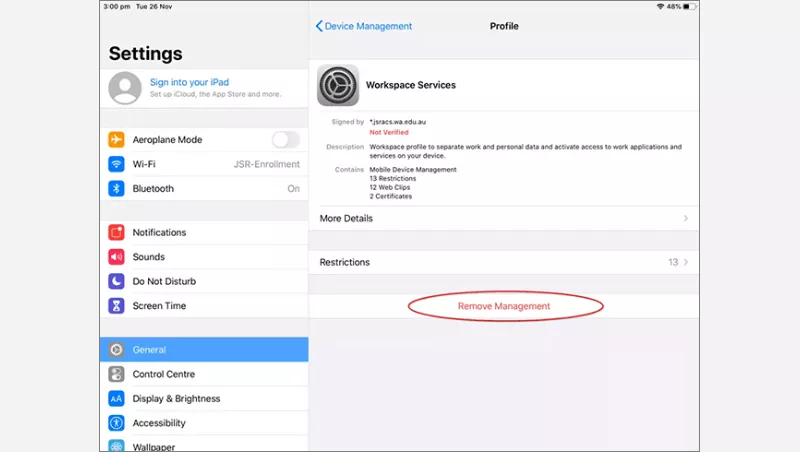Tap the Mobile Device Management line
Screen dimensions: 800x452
(413, 169)
